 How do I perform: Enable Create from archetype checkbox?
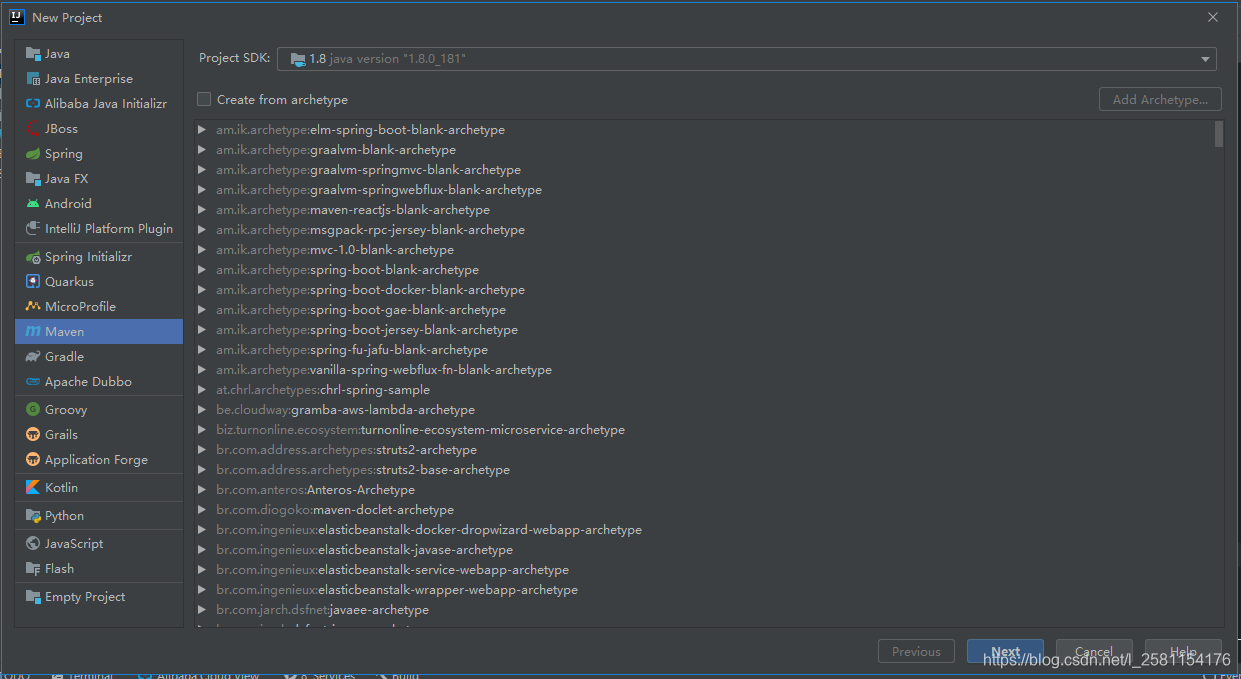(204, 99)
